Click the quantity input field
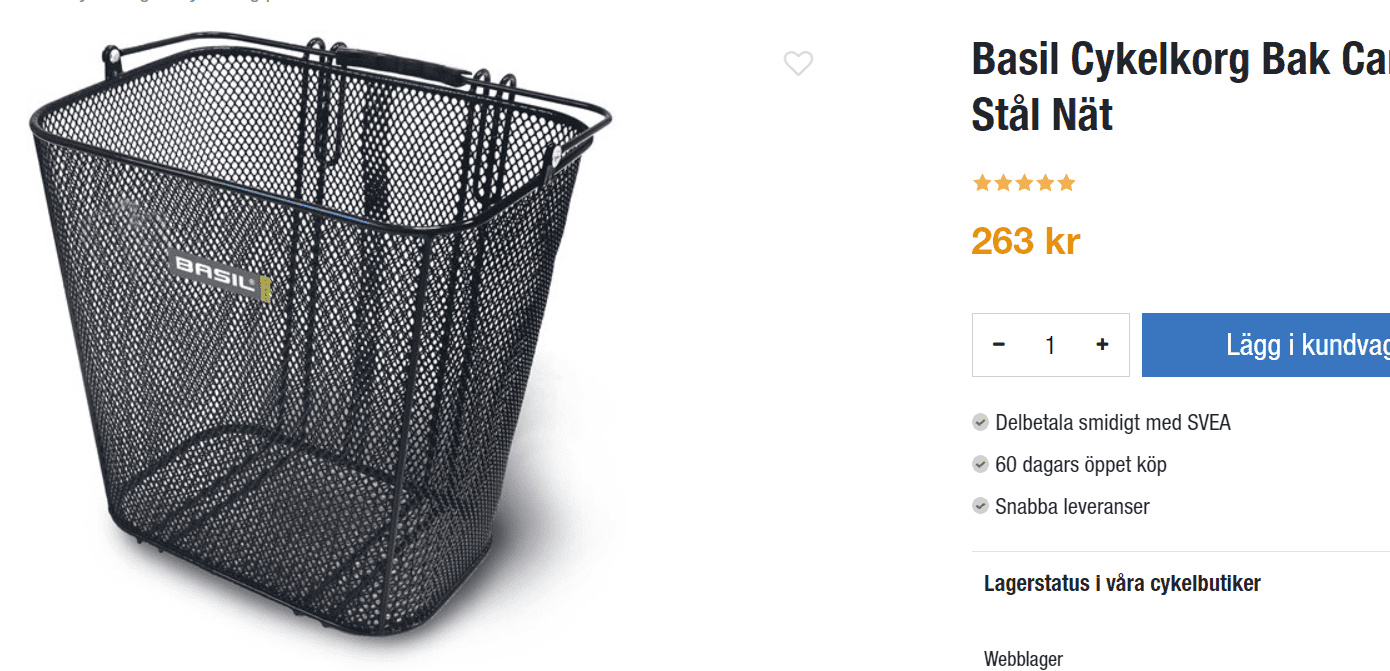Viewport: 1390px width, 671px height. click(x=1050, y=345)
